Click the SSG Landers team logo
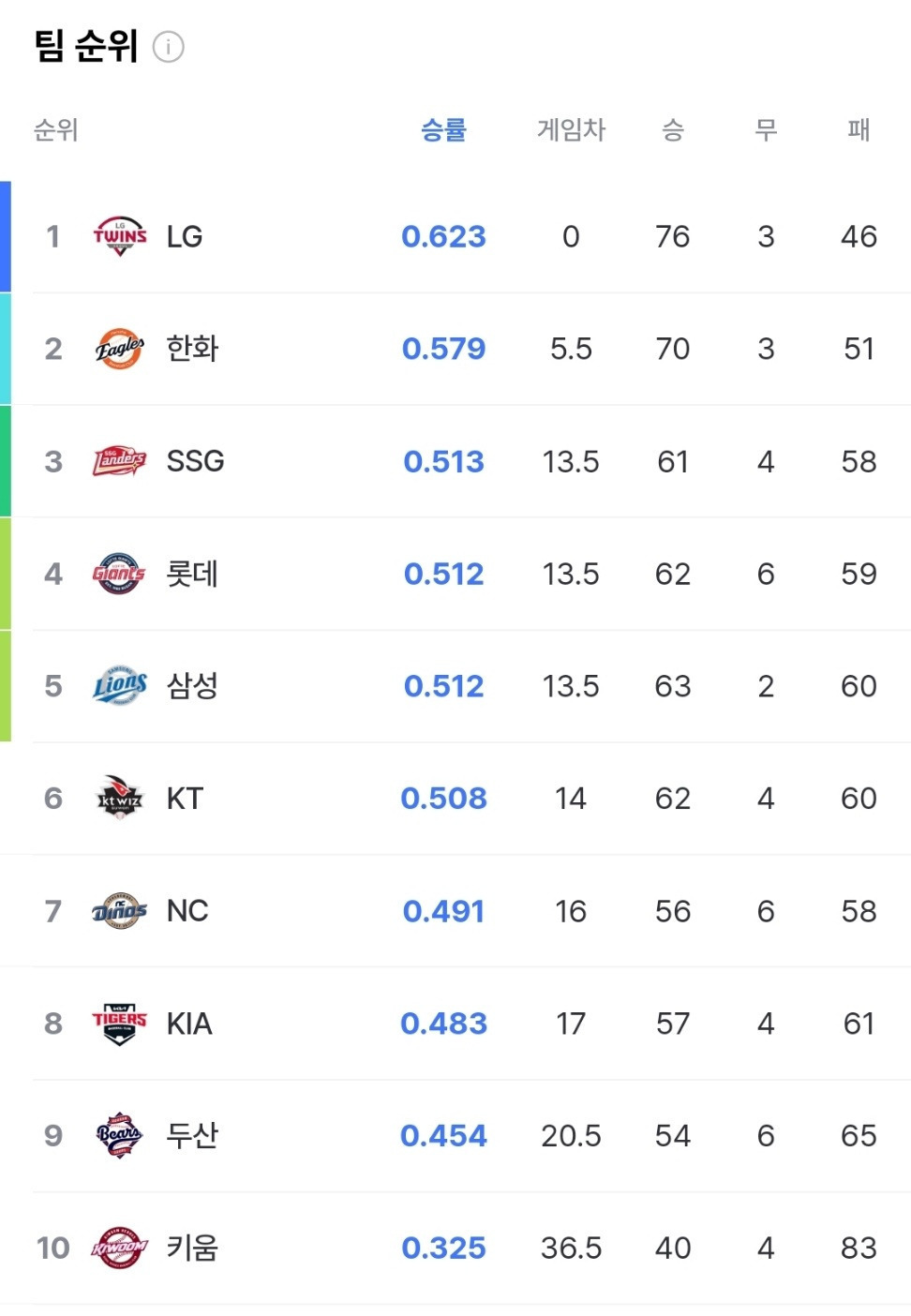This screenshot has height=1316, width=911. [x=120, y=461]
